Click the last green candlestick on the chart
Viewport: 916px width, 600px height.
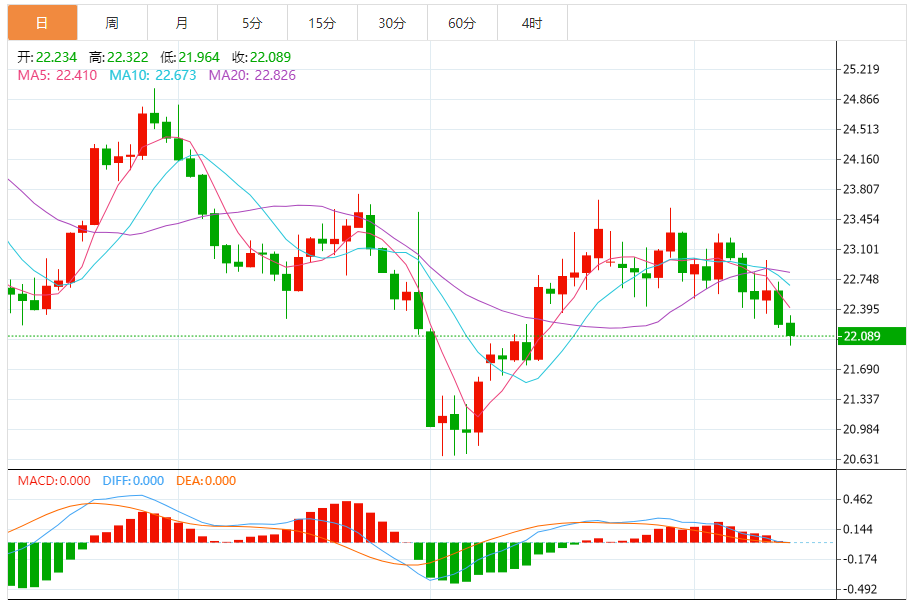791,330
